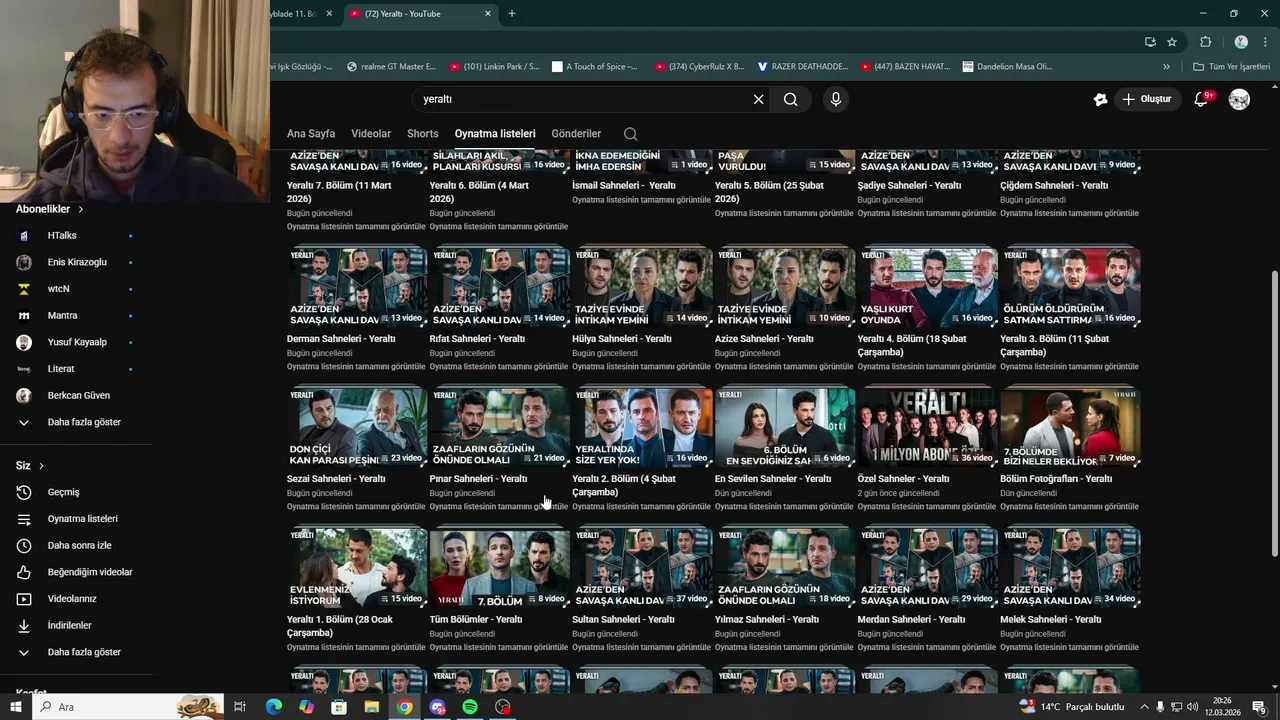Search within channel magnifier icon
This screenshot has width=1280, height=720.
[x=630, y=134]
